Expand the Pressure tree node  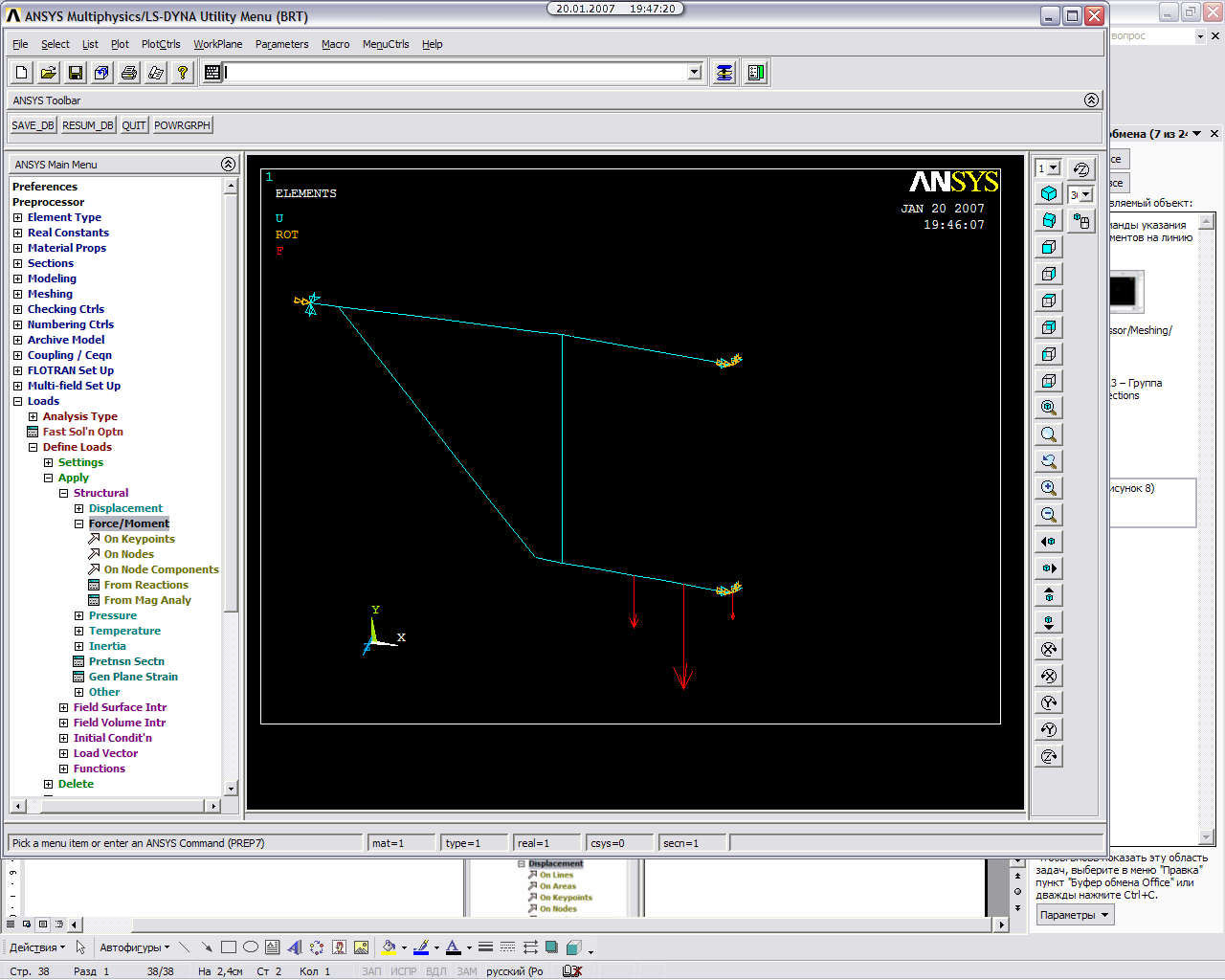click(78, 615)
